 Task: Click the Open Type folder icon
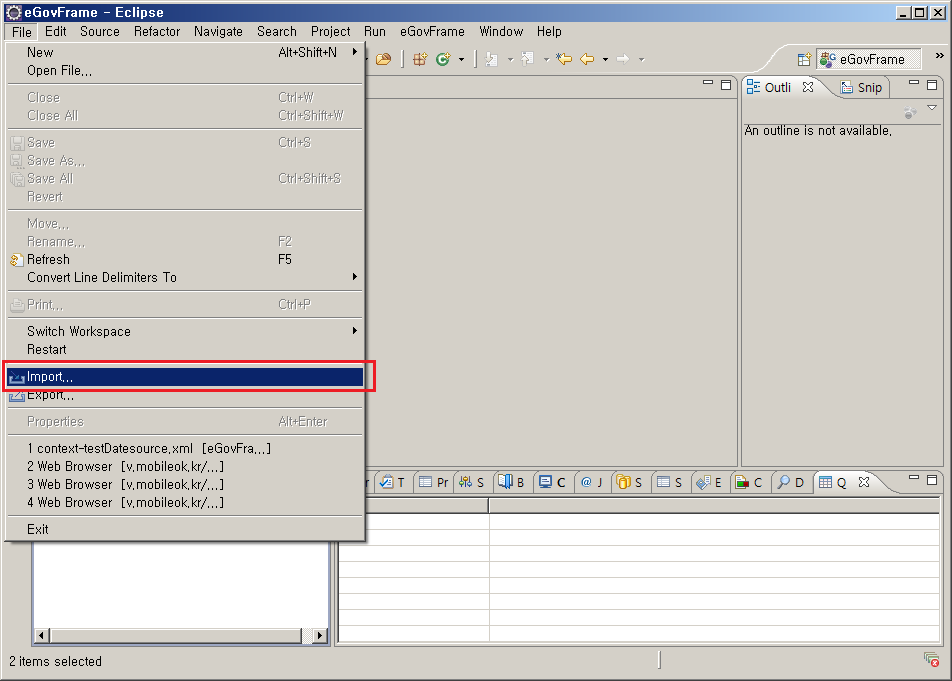[x=383, y=59]
